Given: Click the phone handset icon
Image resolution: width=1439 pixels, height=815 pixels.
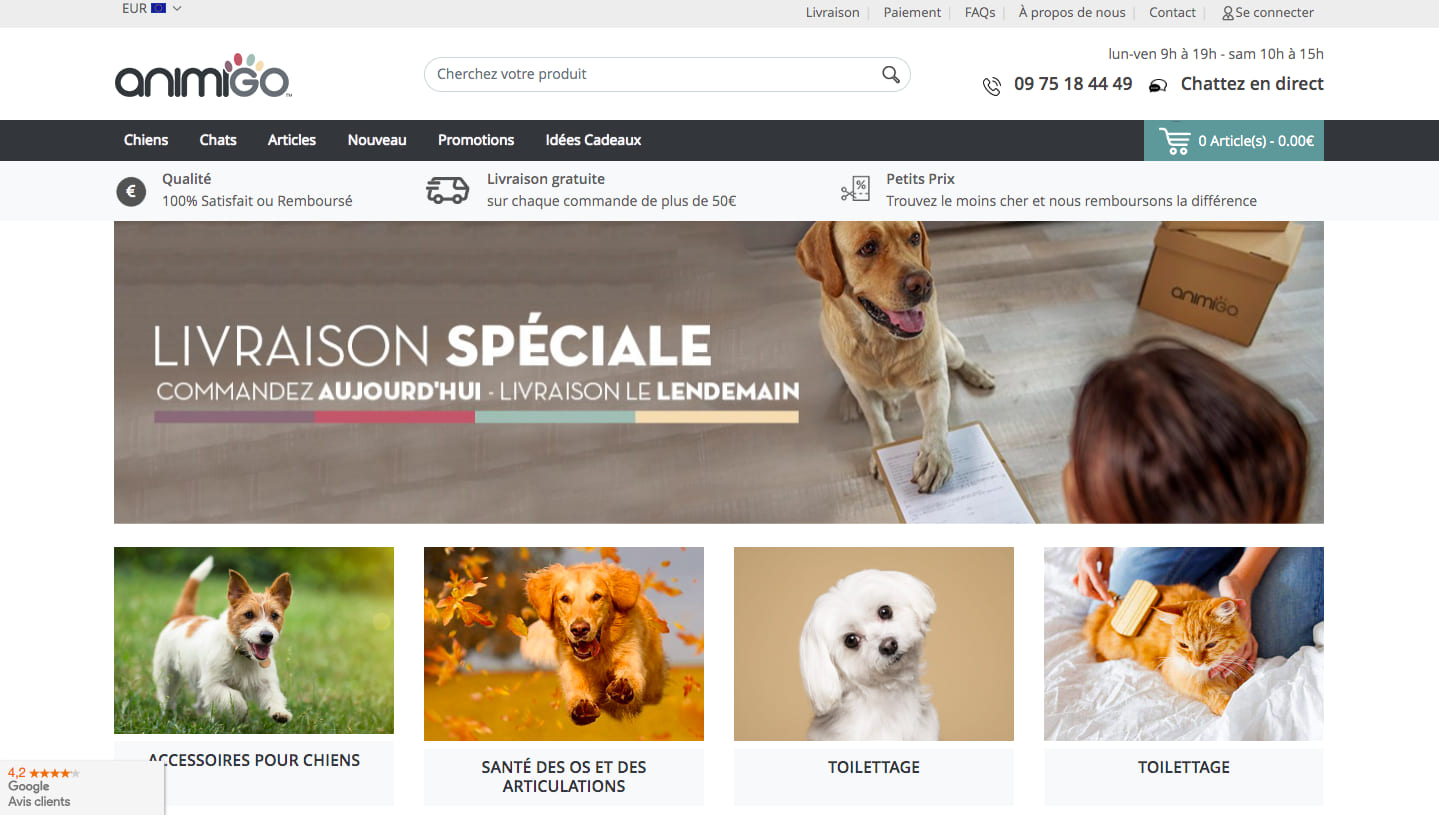Looking at the screenshot, I should coord(991,86).
